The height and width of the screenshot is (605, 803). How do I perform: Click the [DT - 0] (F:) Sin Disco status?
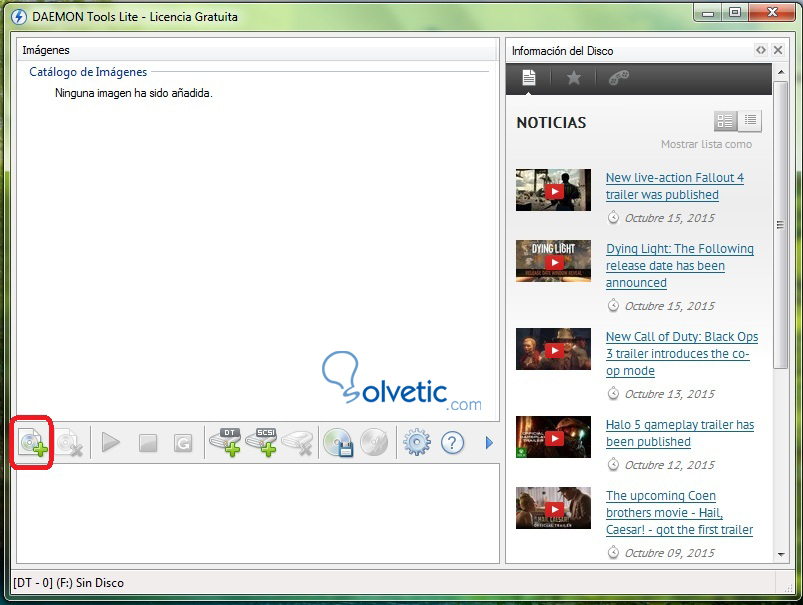tap(69, 582)
